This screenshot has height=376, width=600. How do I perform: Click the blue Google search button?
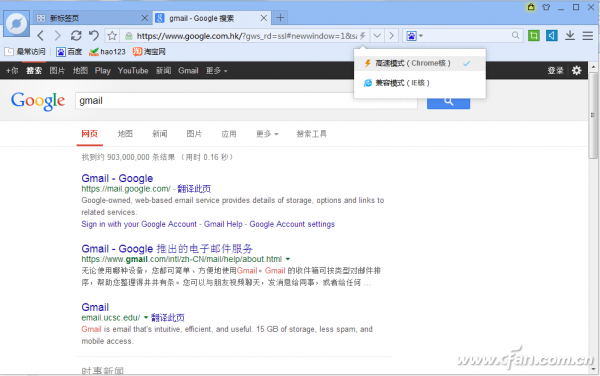coord(448,103)
